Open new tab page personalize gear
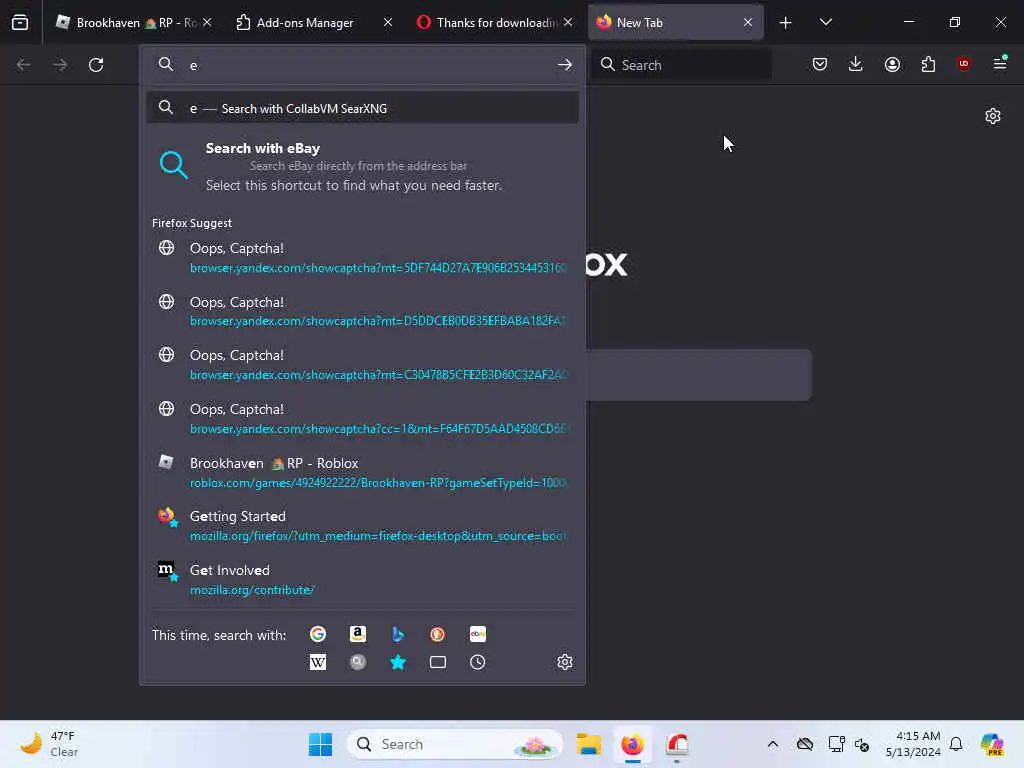This screenshot has width=1024, height=768. tap(993, 116)
